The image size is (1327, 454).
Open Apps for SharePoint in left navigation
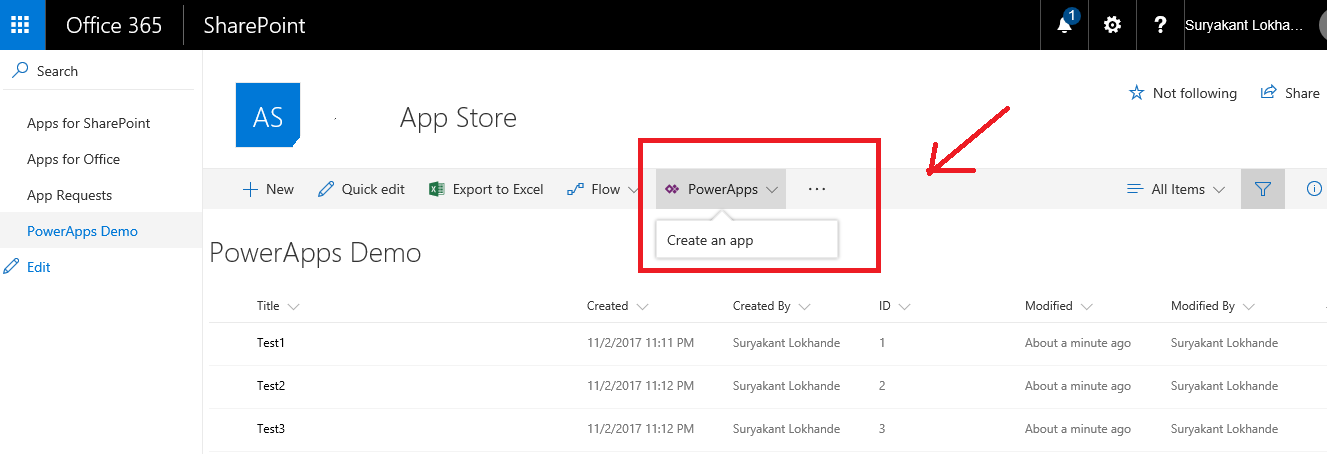click(x=88, y=123)
